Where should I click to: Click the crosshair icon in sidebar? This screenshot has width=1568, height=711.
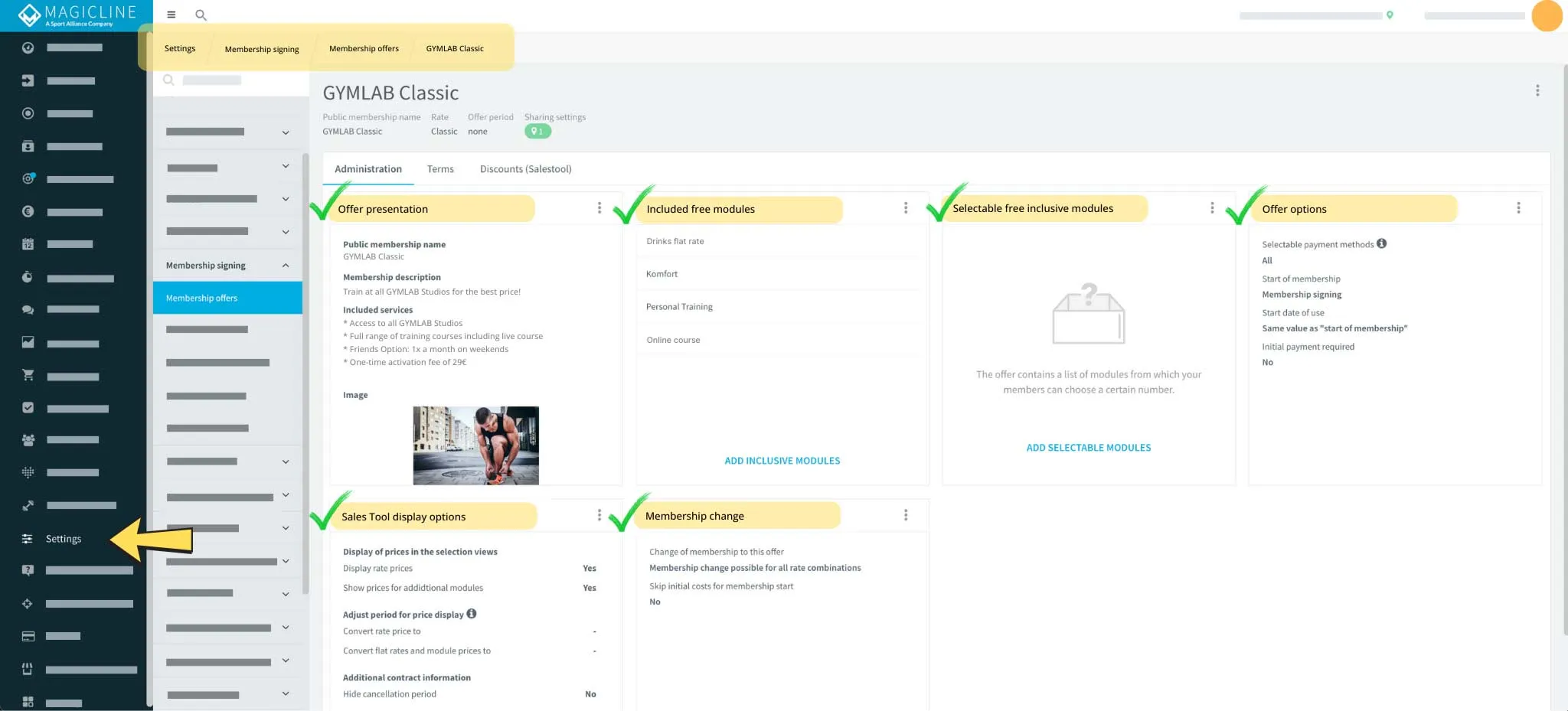coord(28,604)
